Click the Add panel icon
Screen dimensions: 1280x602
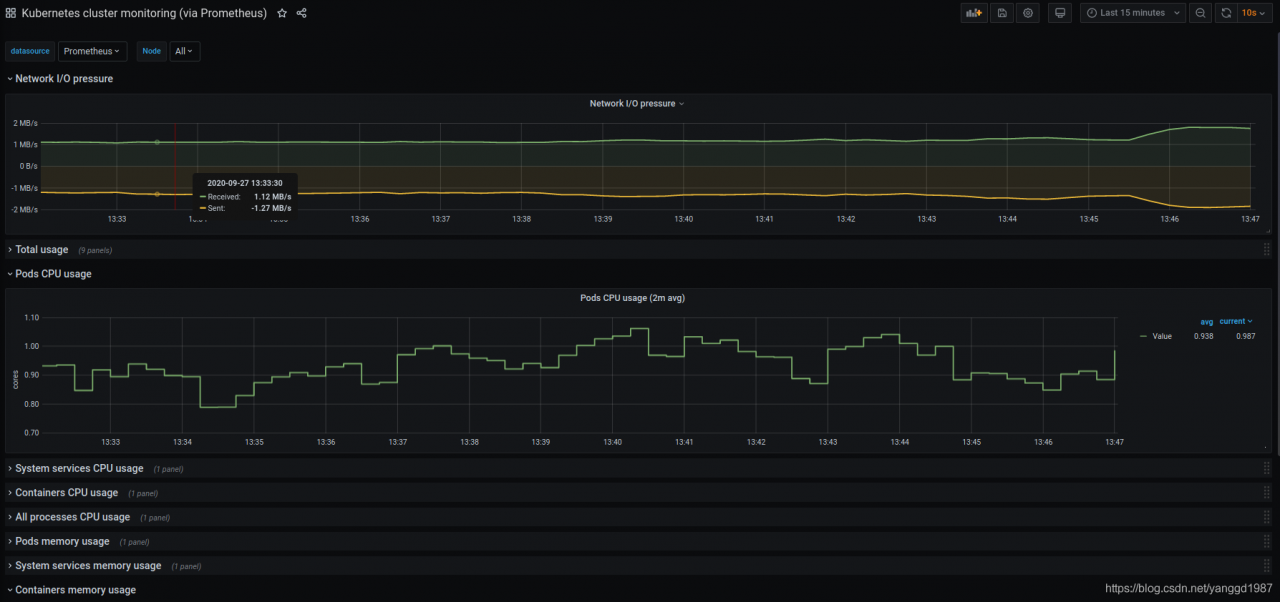973,13
